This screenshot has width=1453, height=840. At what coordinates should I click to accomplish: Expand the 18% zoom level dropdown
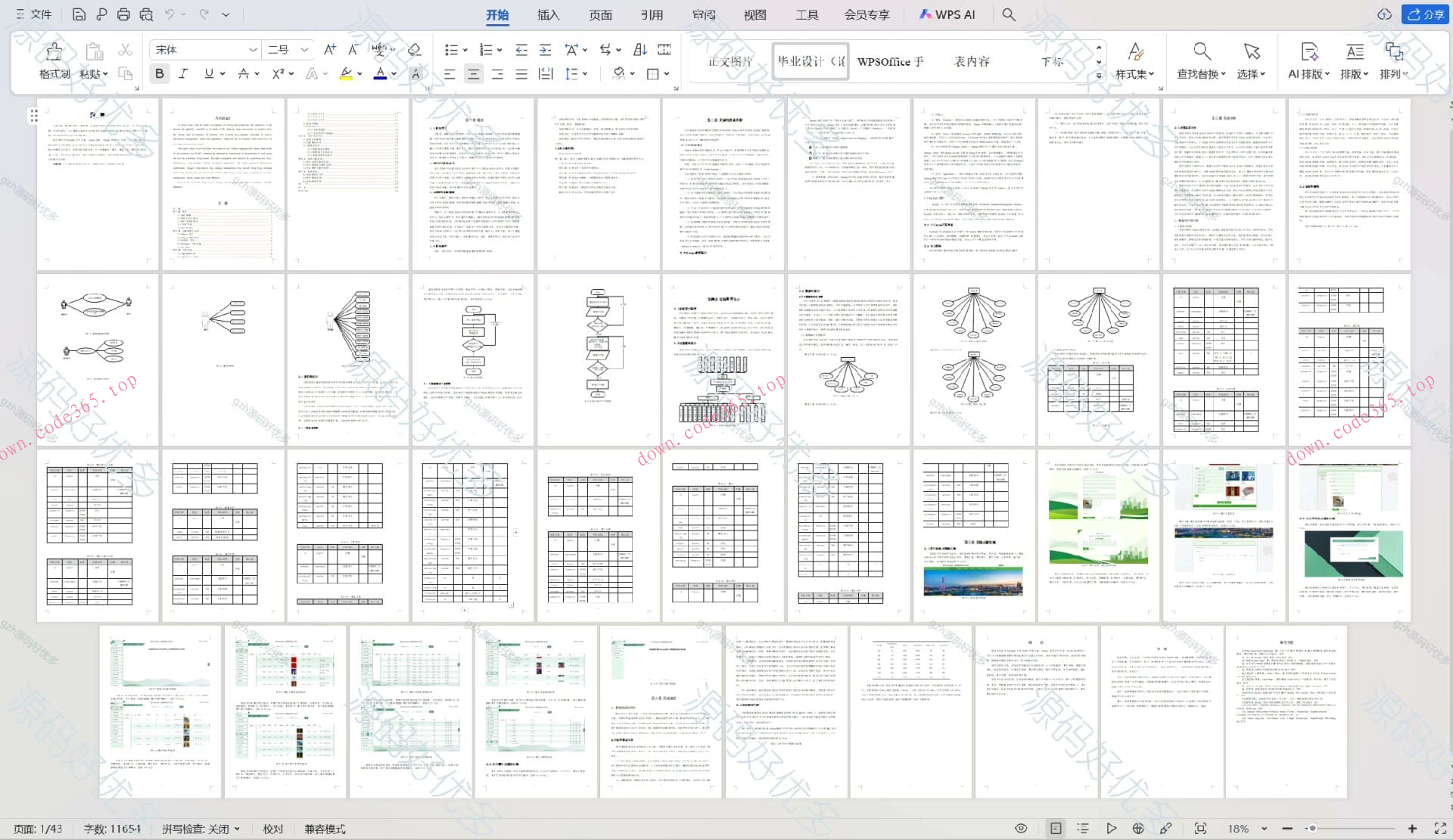point(1264,829)
